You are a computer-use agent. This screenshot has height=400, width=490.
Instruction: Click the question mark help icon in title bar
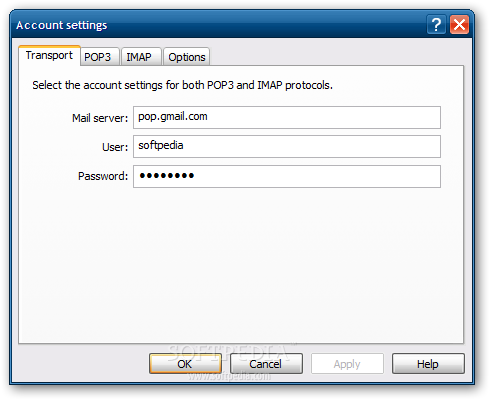click(436, 25)
